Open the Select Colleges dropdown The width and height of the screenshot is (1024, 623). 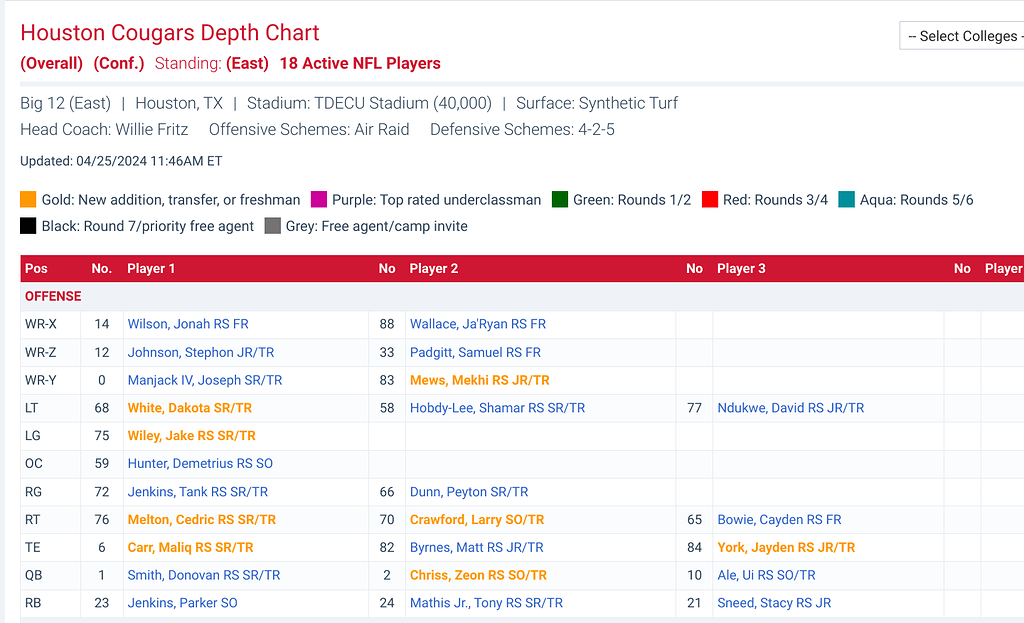click(x=962, y=36)
